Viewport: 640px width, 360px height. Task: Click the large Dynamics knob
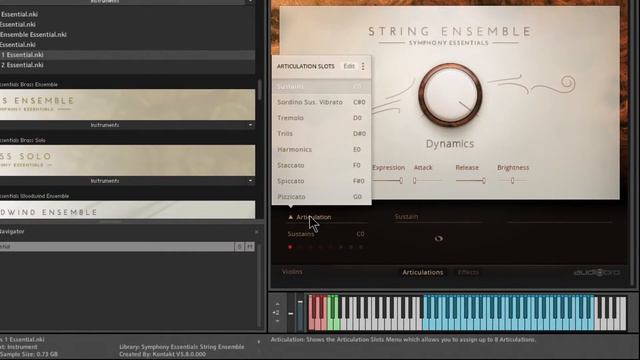tap(450, 95)
